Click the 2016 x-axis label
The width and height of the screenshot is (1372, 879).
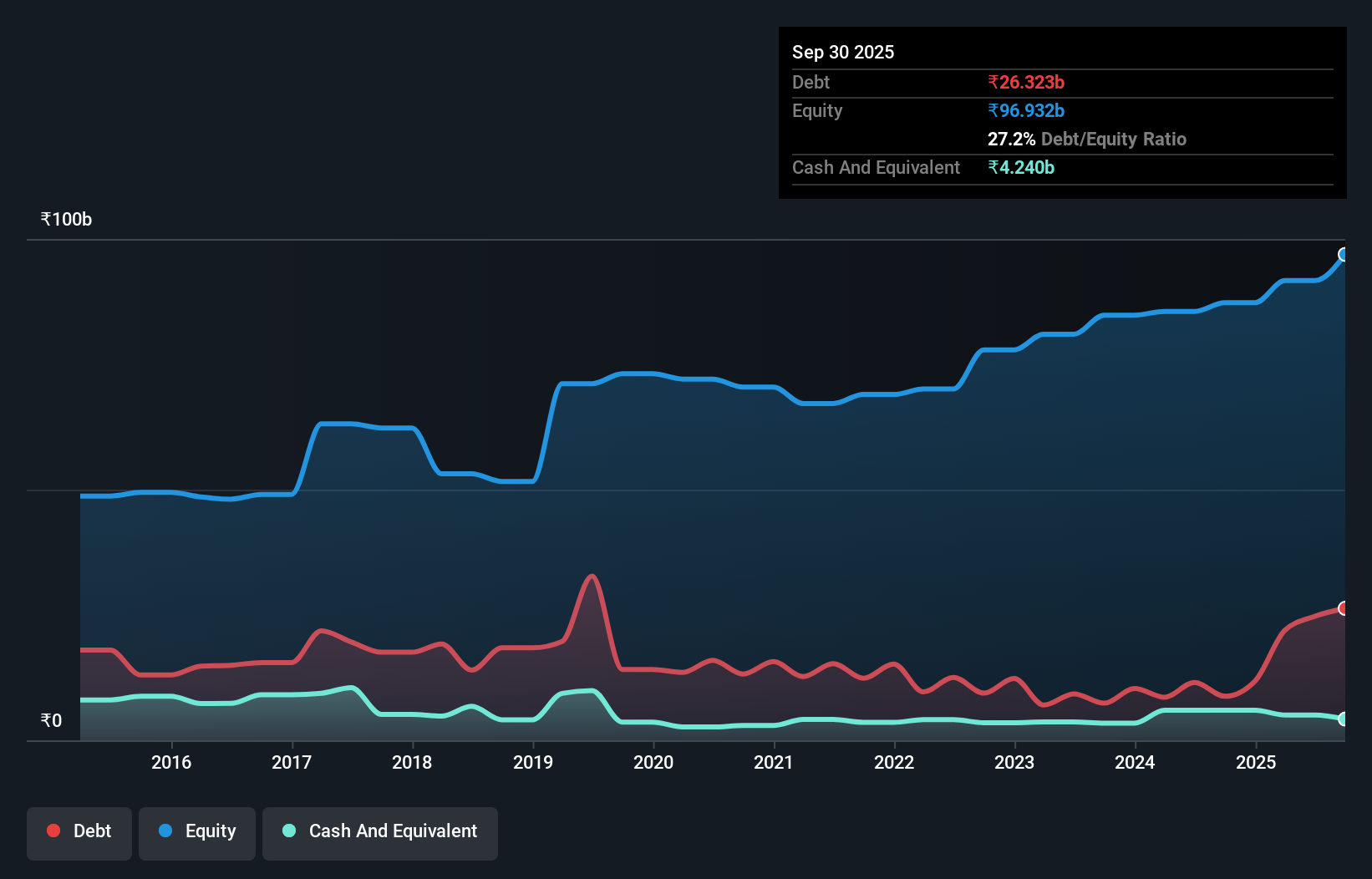[171, 762]
